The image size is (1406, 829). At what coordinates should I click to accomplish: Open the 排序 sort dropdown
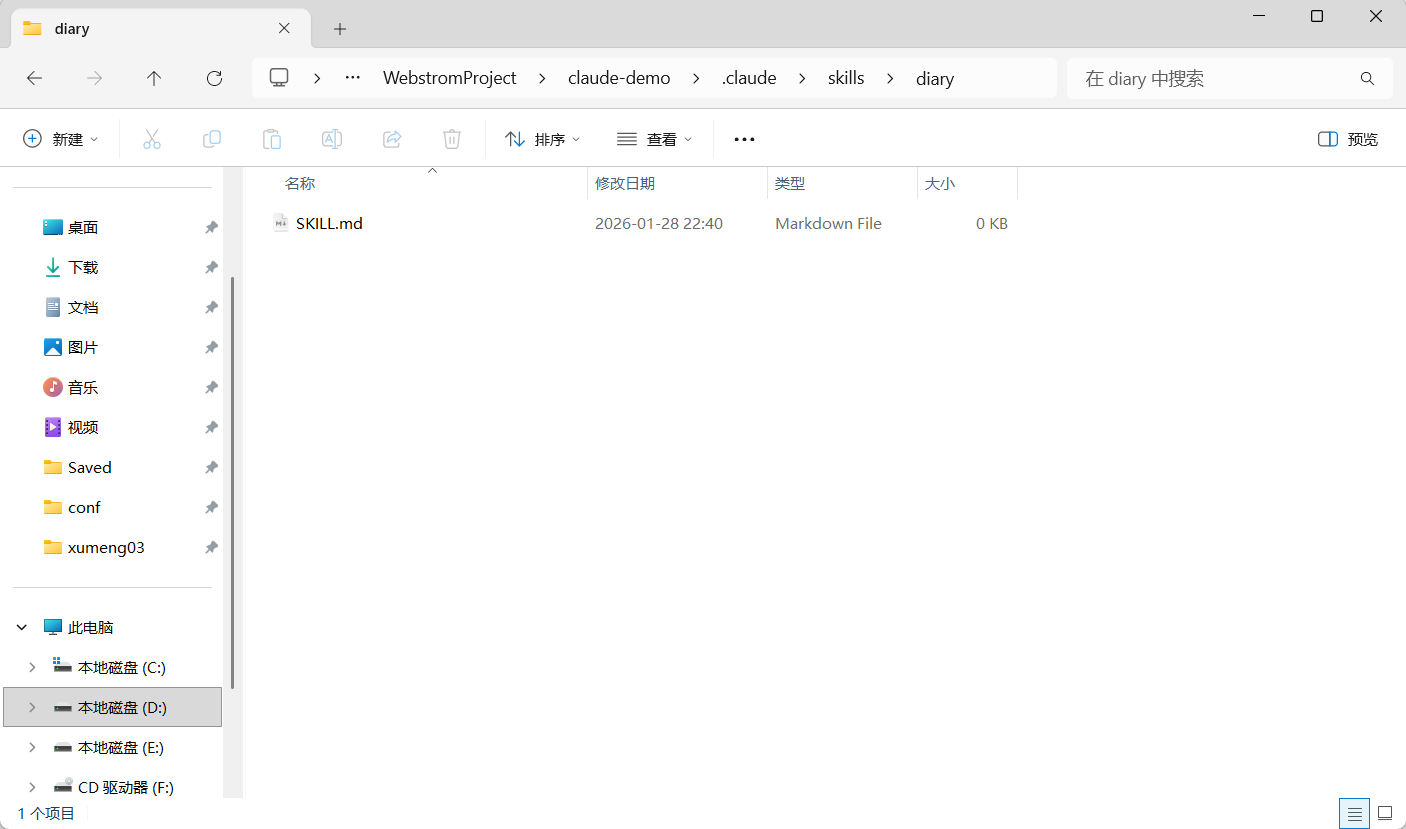542,139
